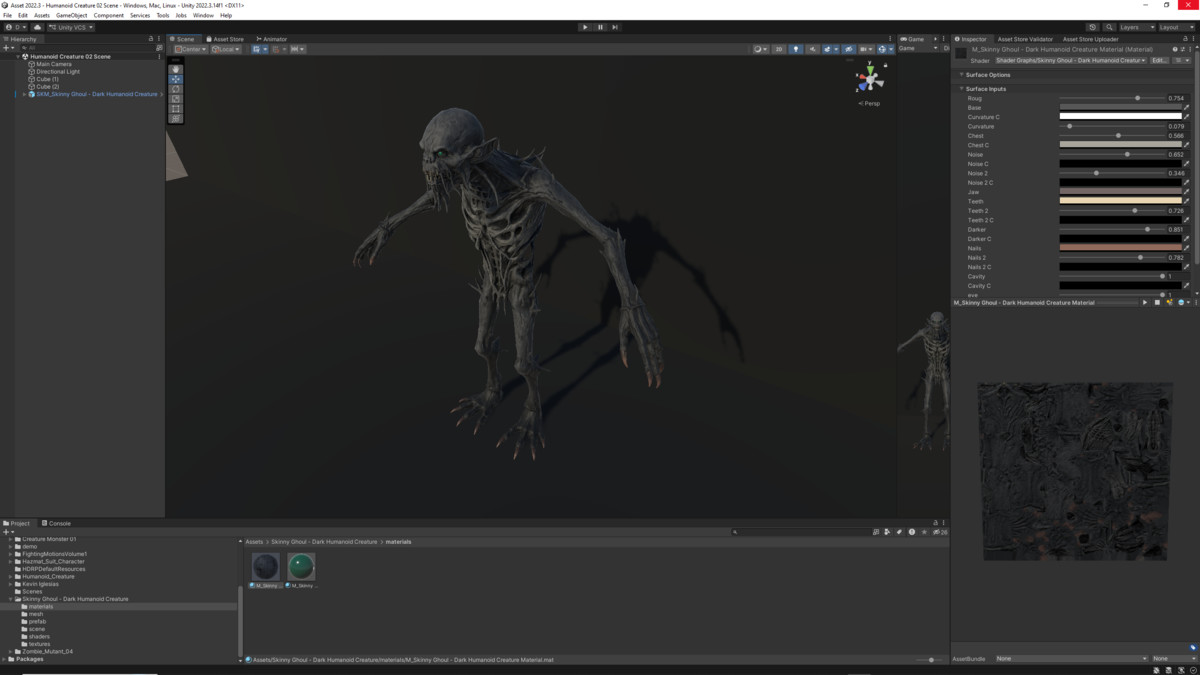Open the File menu
Screen dimensions: 1200x675
pos(8,15)
